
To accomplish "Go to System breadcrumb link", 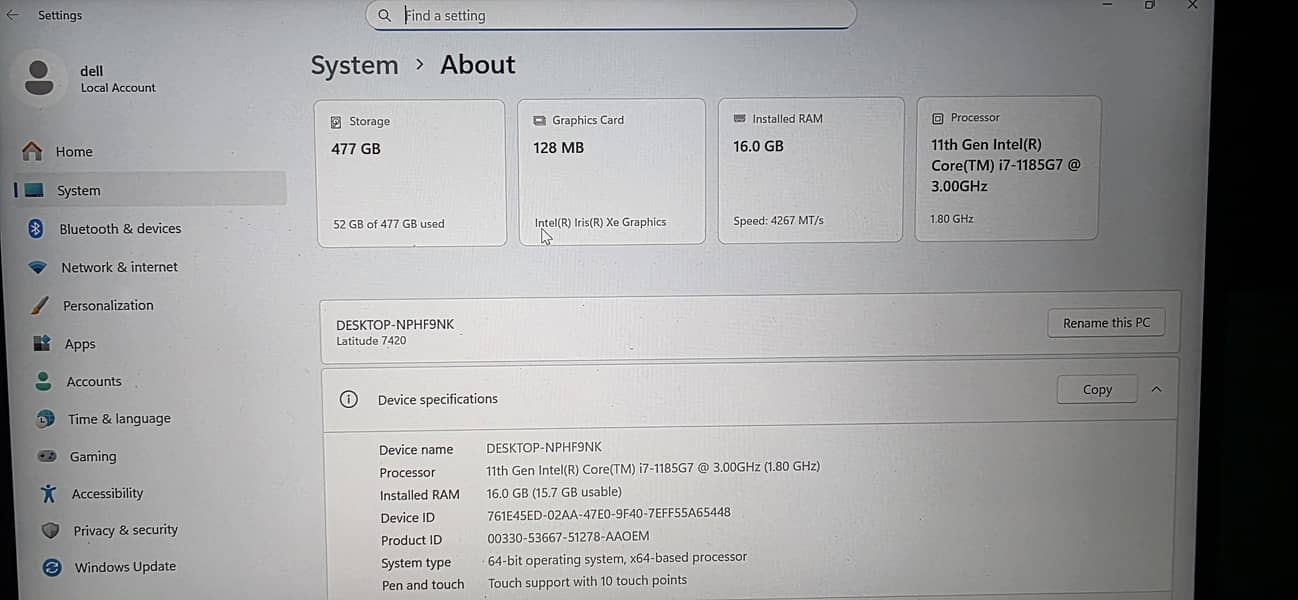I will tap(354, 65).
